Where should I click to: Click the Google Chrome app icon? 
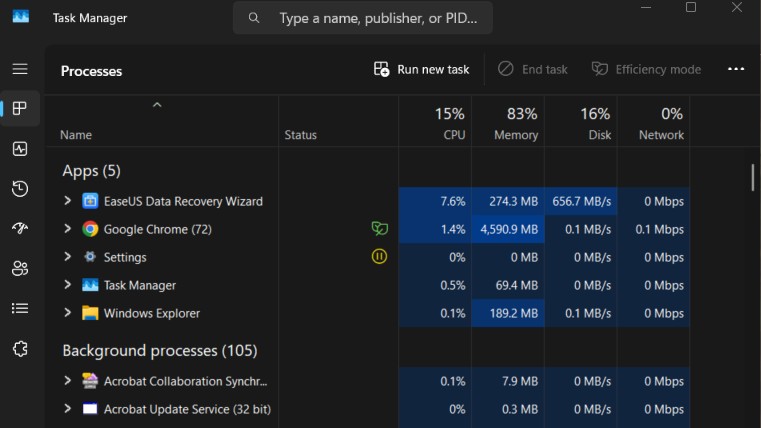point(90,229)
